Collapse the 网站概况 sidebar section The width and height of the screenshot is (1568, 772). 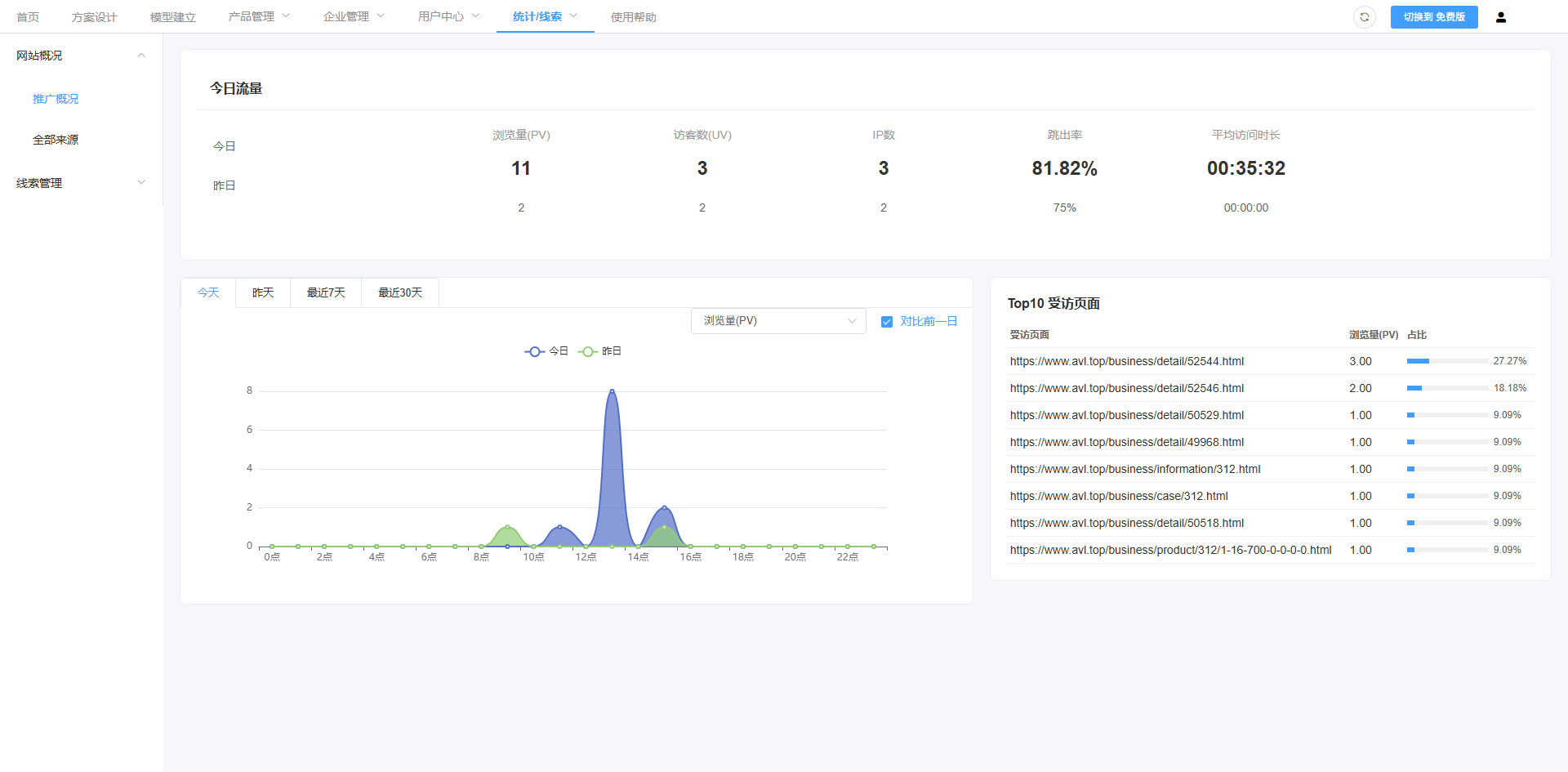tap(81, 56)
